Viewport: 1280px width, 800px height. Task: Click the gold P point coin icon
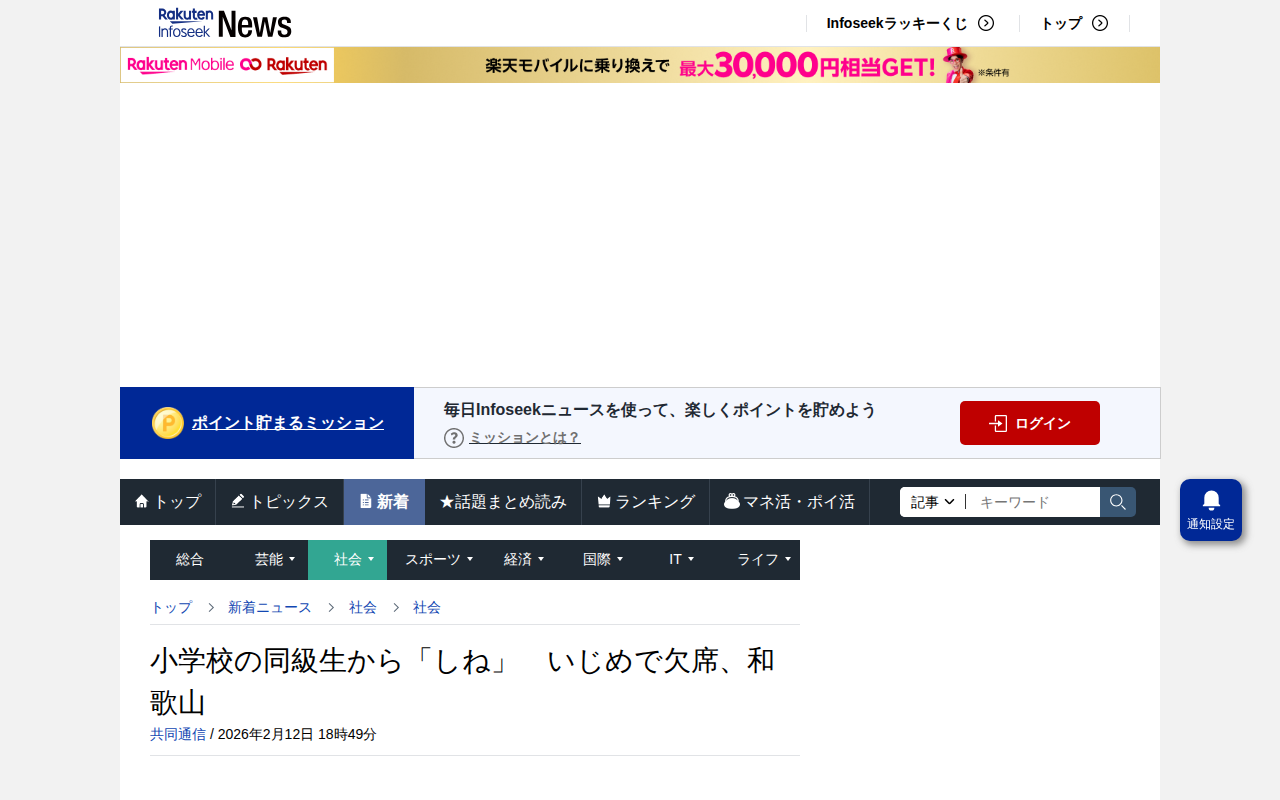168,423
